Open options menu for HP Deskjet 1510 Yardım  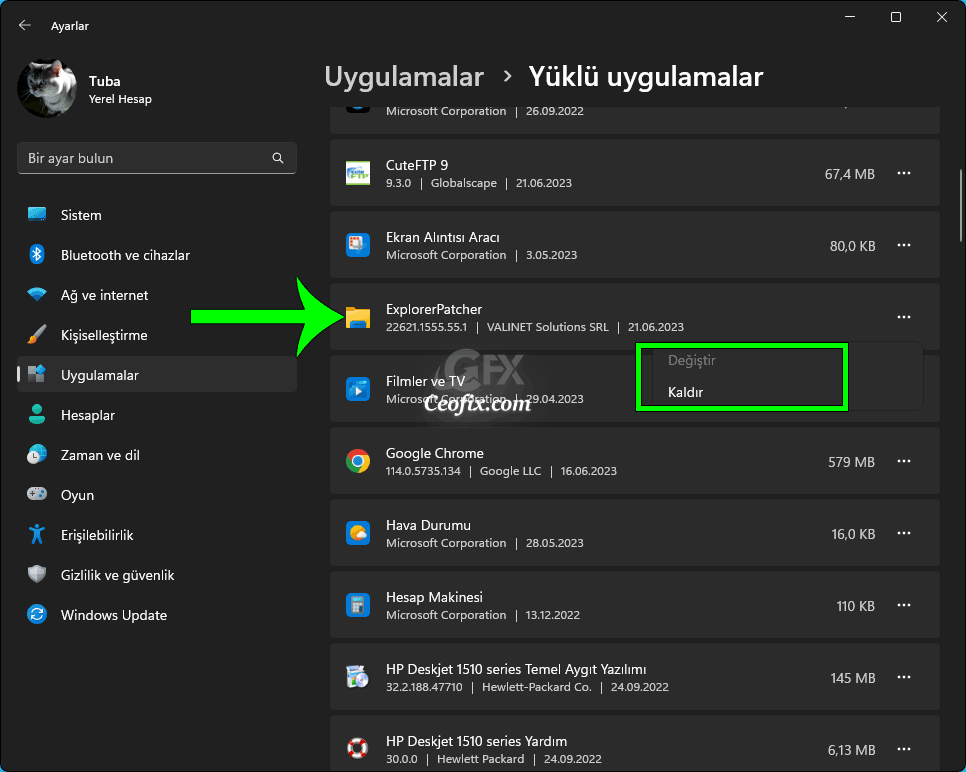pos(903,749)
